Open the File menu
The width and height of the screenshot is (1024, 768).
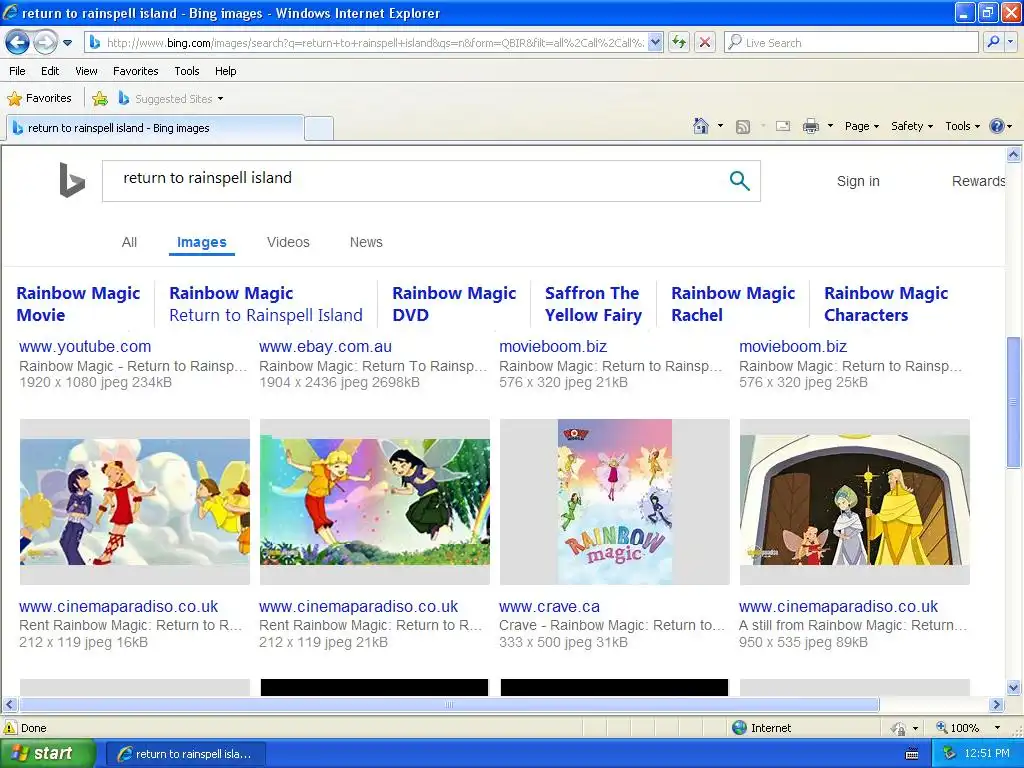[x=17, y=71]
